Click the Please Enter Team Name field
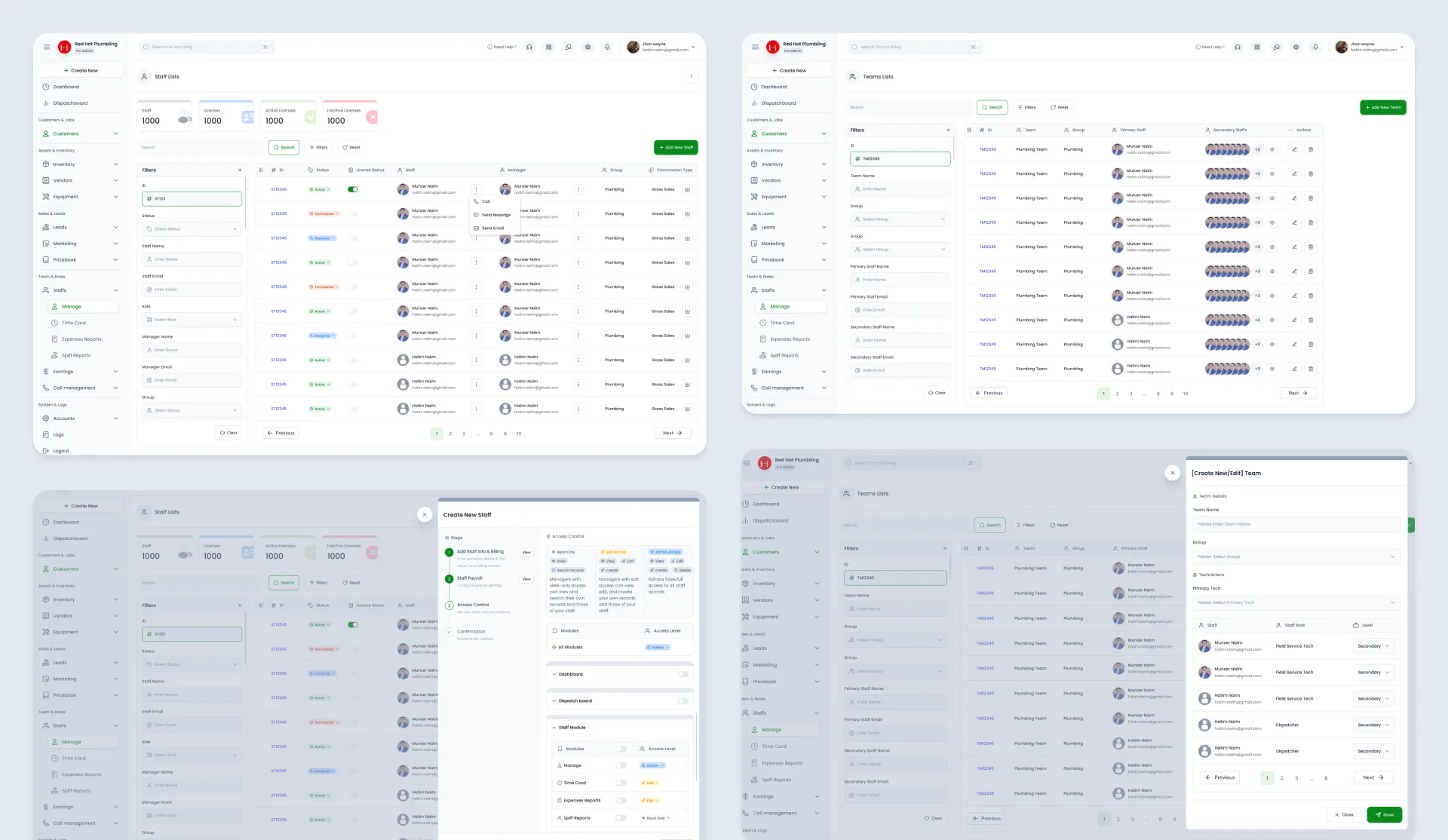The height and width of the screenshot is (840, 1448). (x=1296, y=524)
